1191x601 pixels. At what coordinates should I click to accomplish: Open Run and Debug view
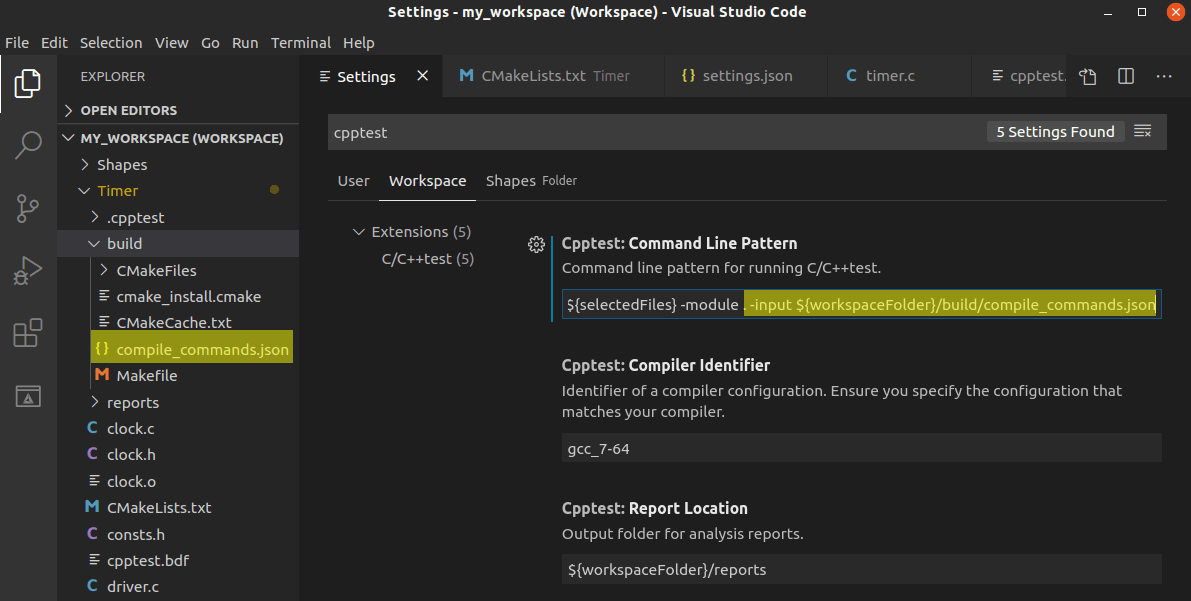tap(28, 270)
